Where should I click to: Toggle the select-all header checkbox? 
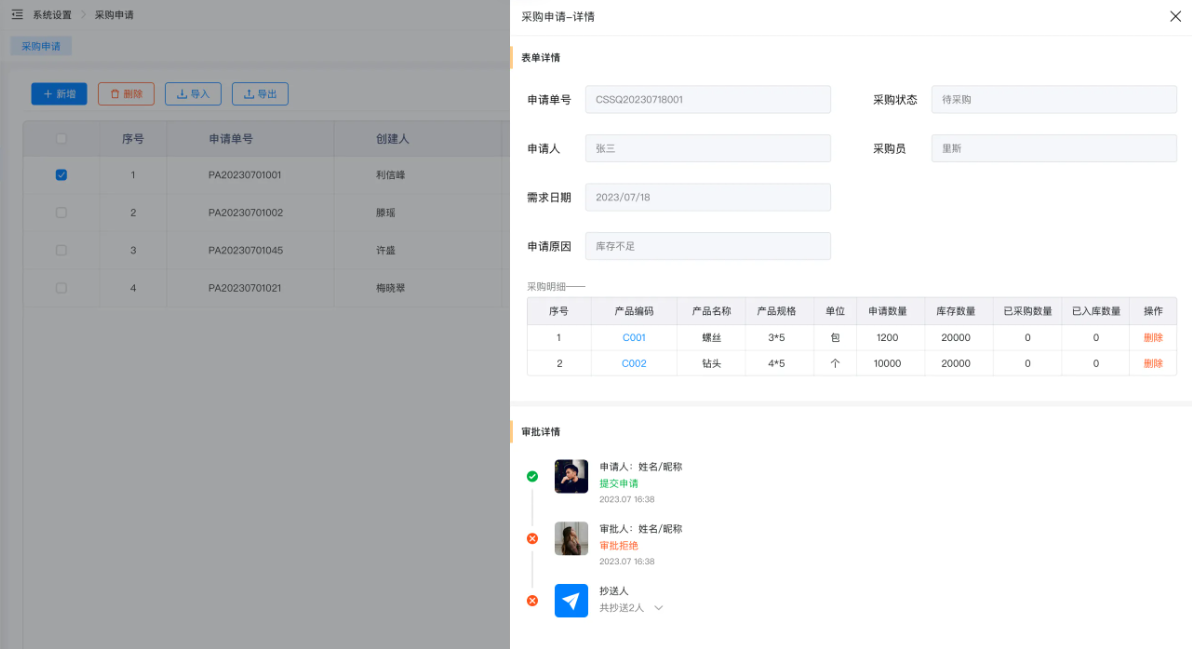tap(62, 138)
